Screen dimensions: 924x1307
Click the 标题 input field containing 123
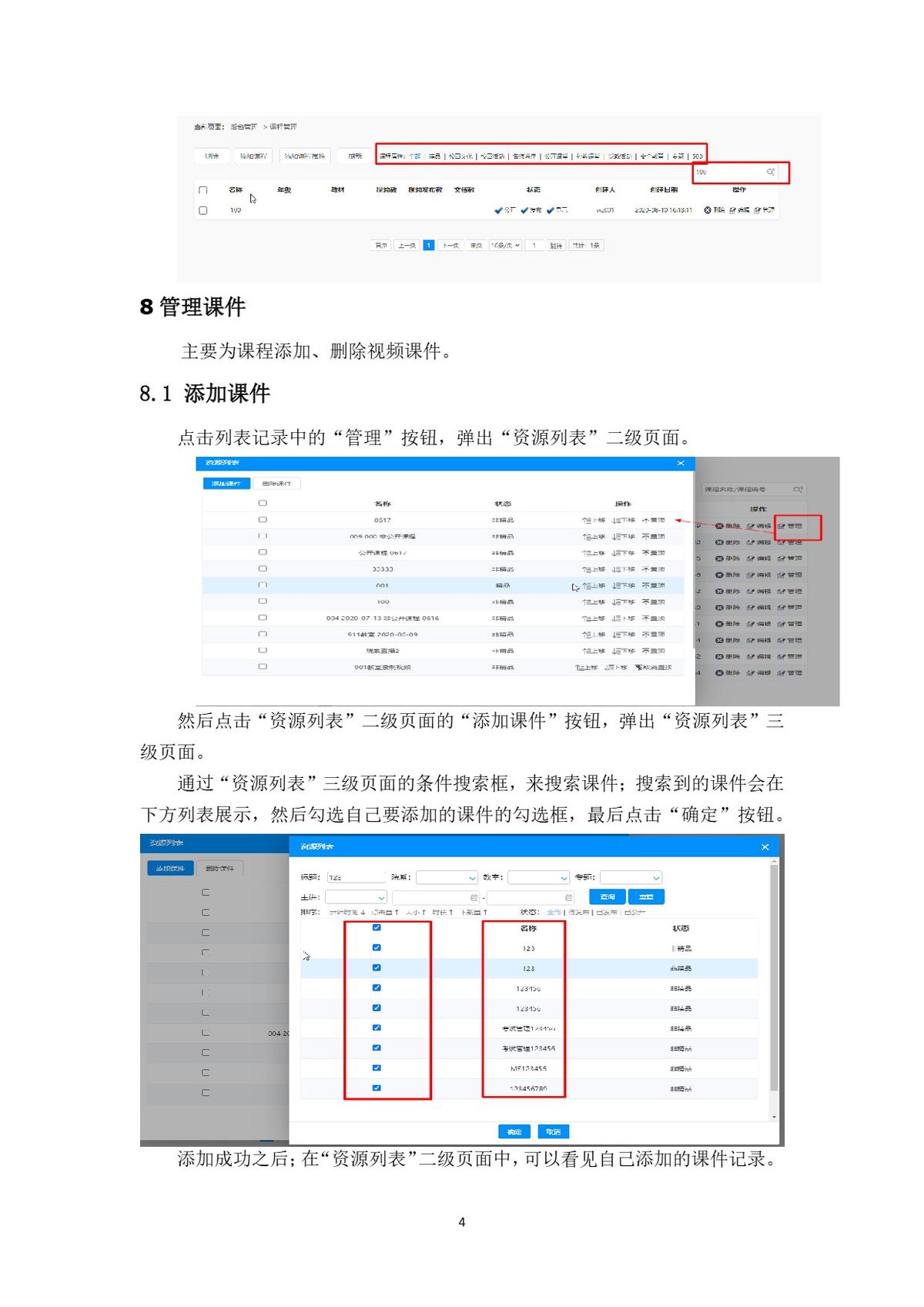click(x=356, y=877)
